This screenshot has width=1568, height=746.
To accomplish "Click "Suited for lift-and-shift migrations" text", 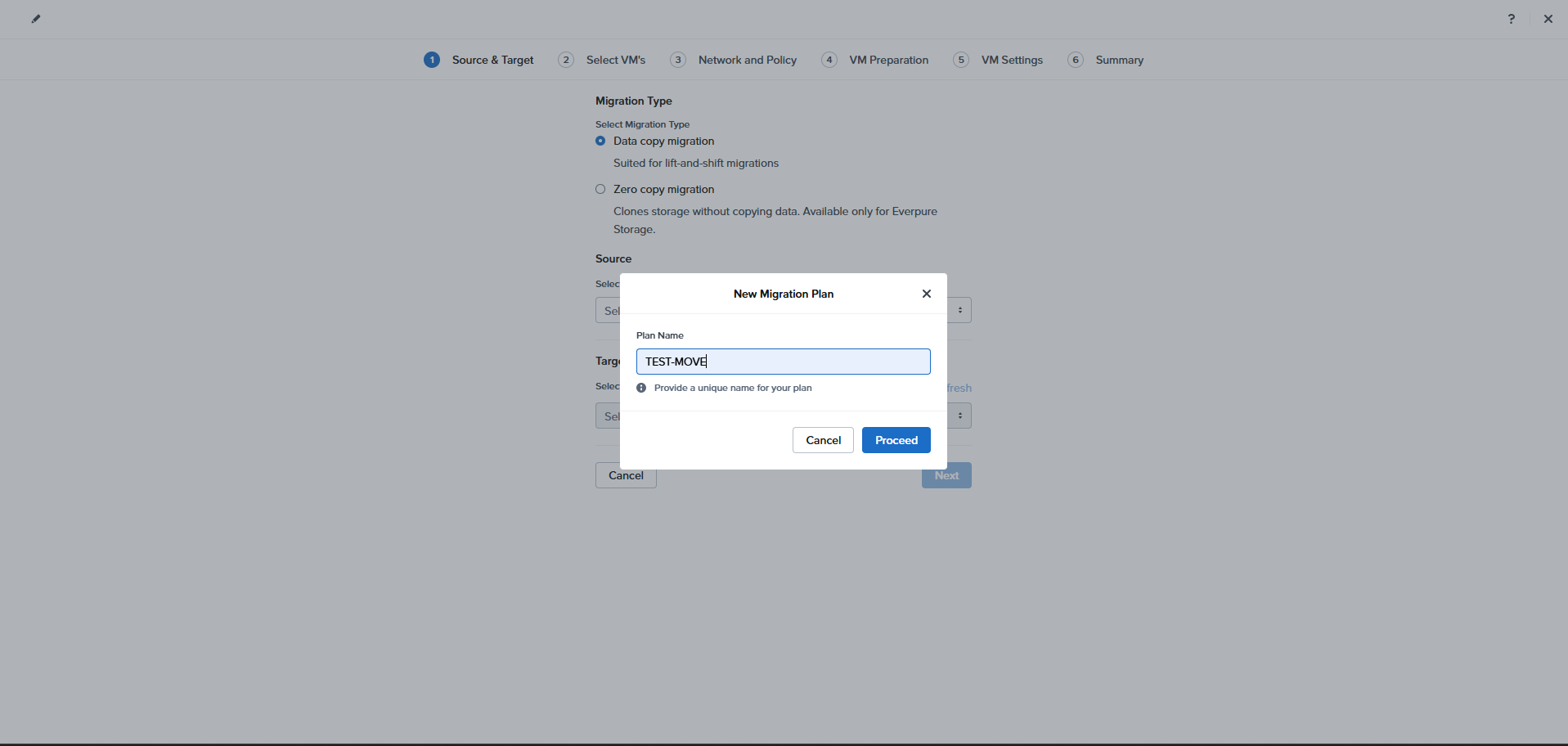I will point(696,163).
